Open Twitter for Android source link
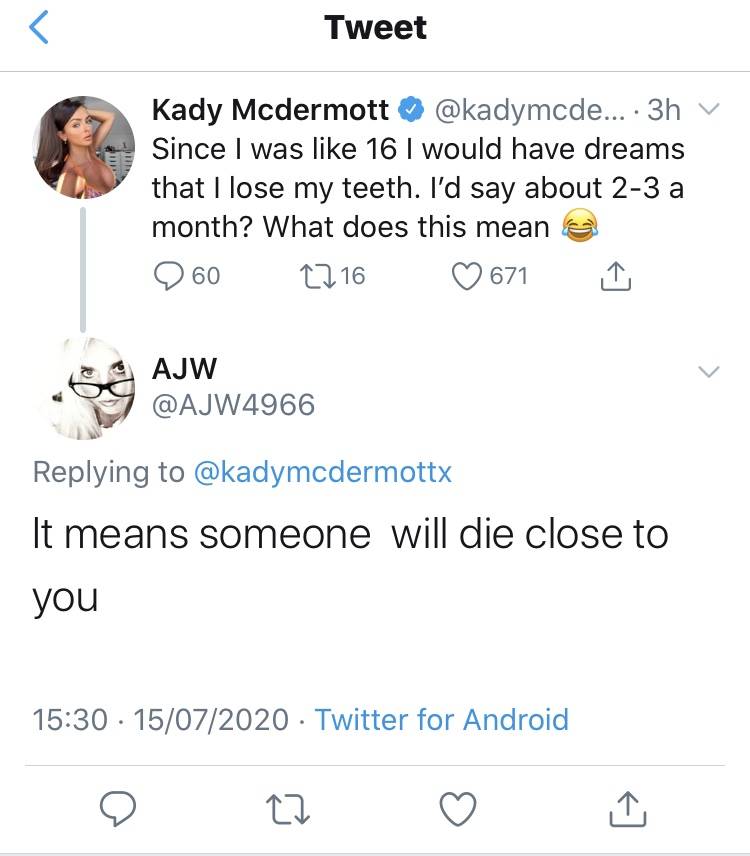750x856 pixels. click(442, 720)
